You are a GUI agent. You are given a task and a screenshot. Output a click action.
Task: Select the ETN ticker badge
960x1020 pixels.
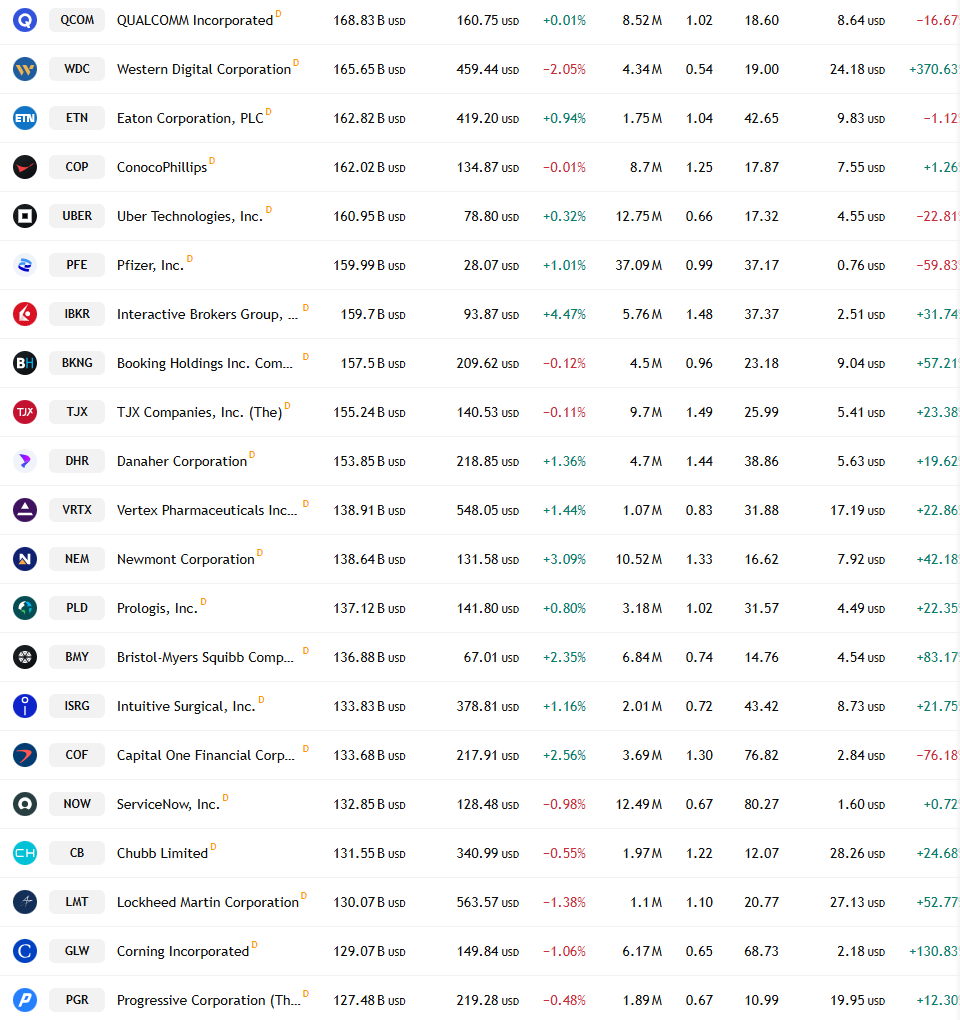77,118
